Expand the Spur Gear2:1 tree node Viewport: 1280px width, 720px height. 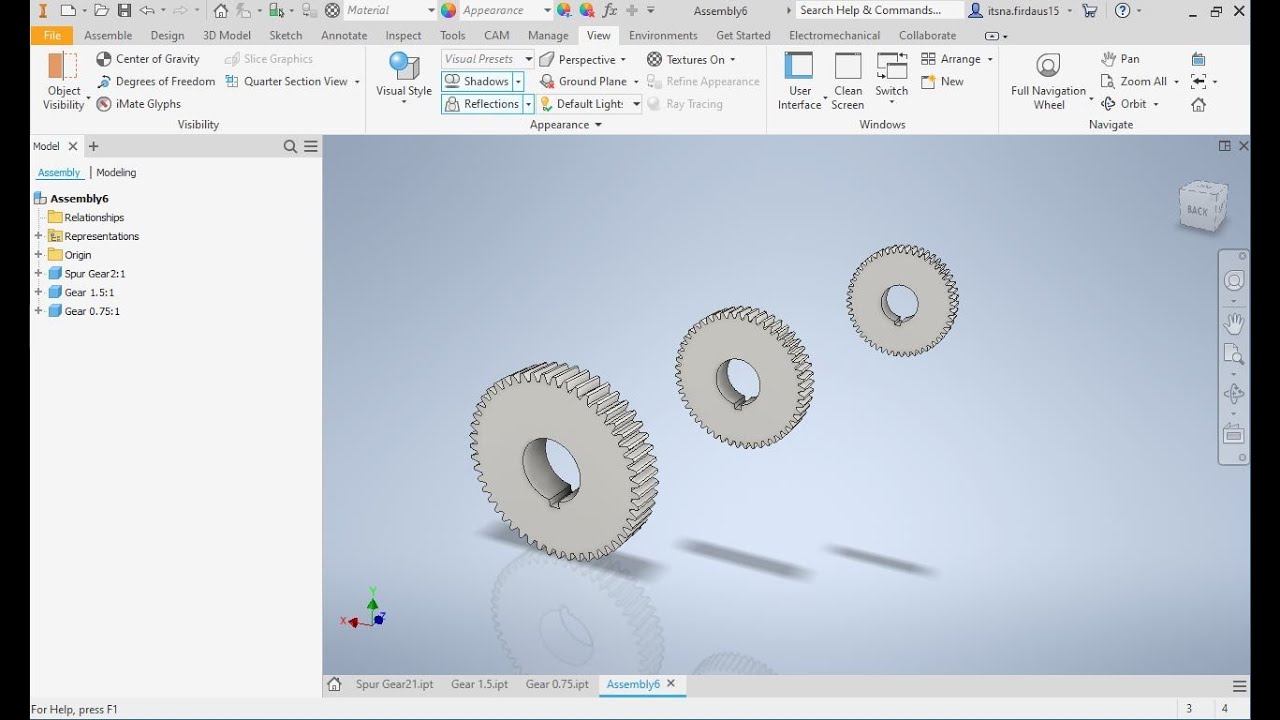38,273
